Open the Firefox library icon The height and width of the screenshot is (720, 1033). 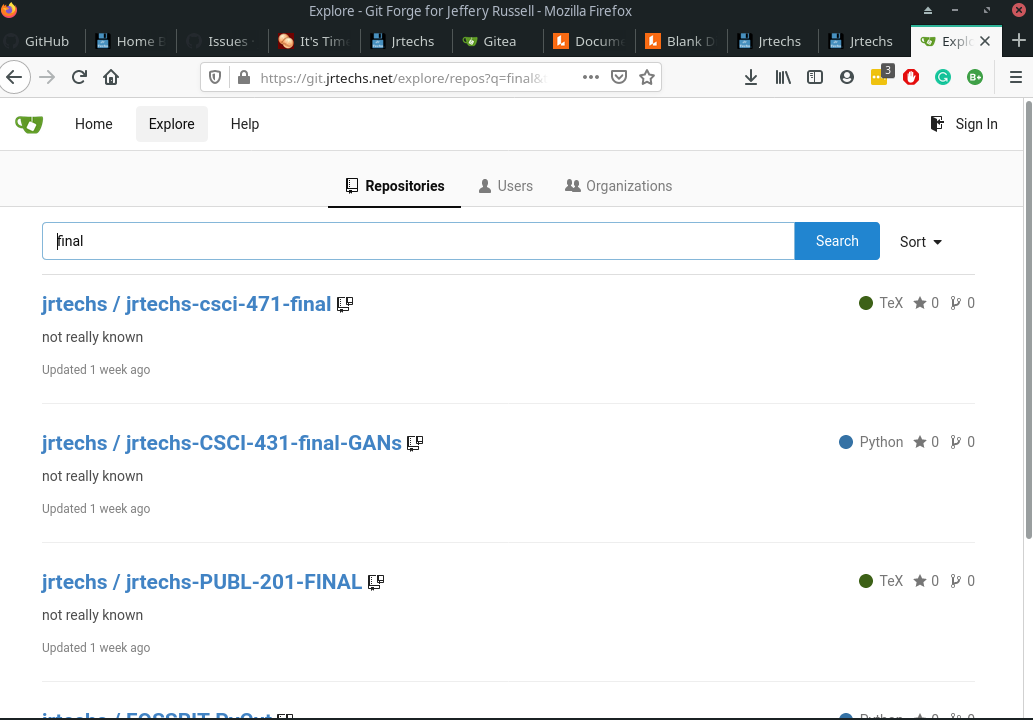point(783,77)
